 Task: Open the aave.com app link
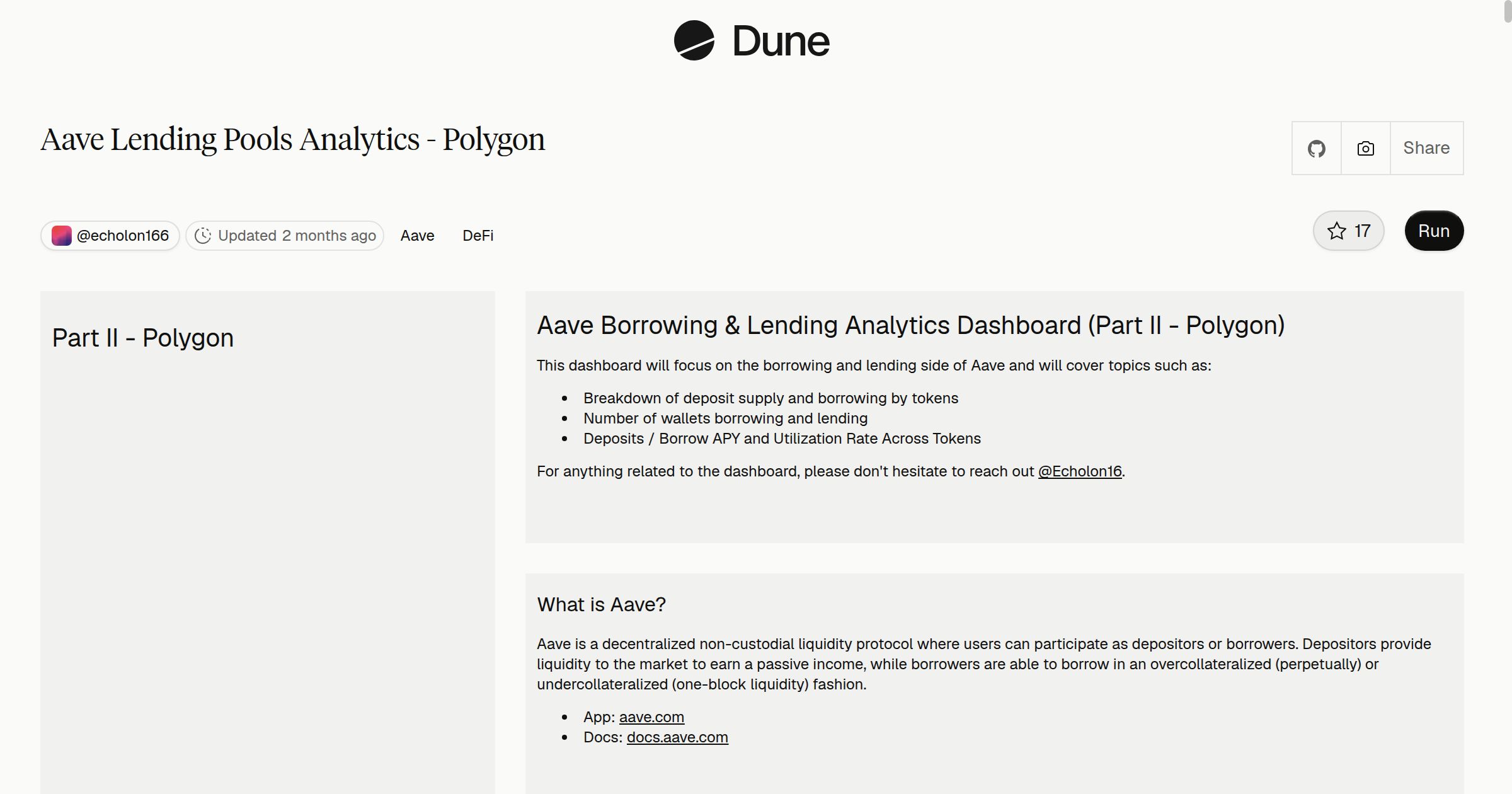click(x=651, y=717)
